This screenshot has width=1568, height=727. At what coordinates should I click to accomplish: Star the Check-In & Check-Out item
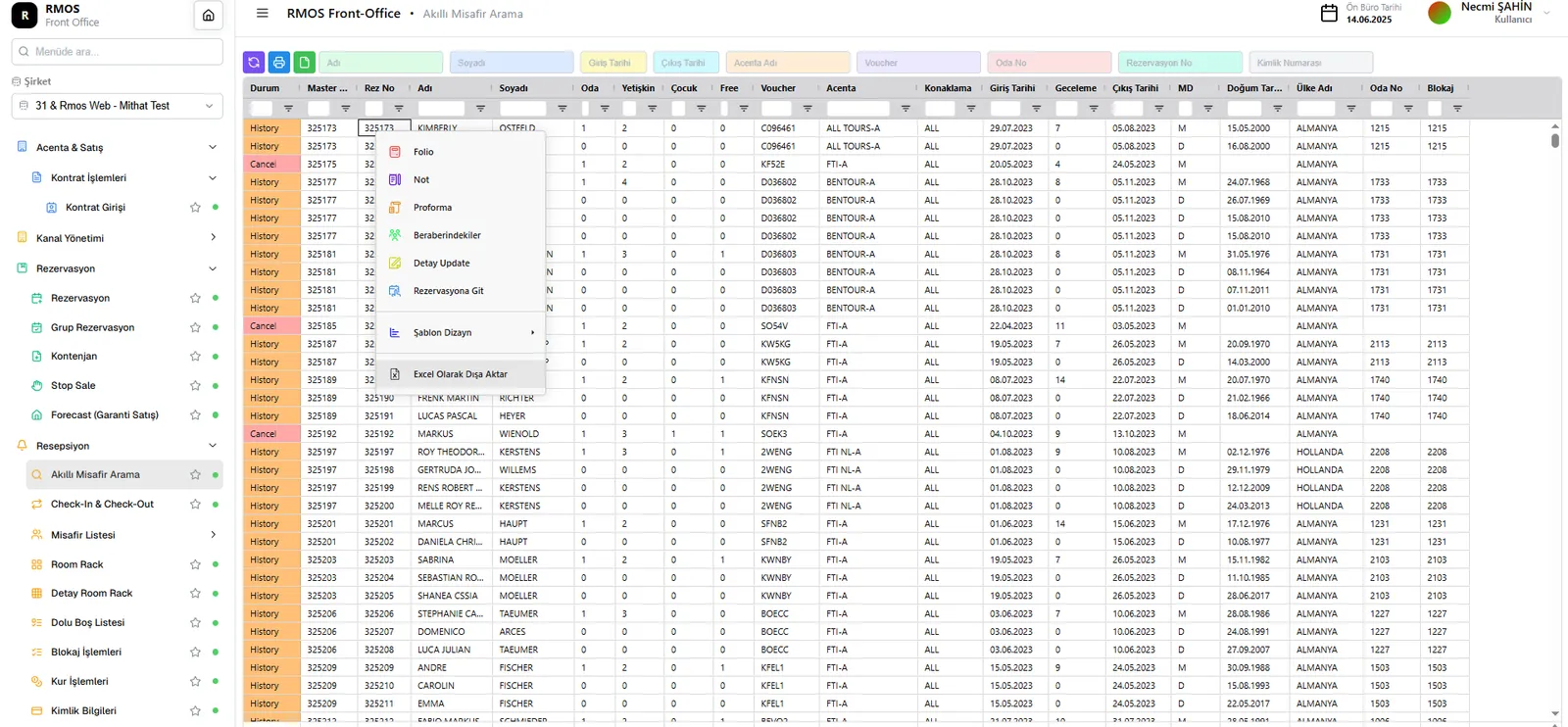pos(195,505)
